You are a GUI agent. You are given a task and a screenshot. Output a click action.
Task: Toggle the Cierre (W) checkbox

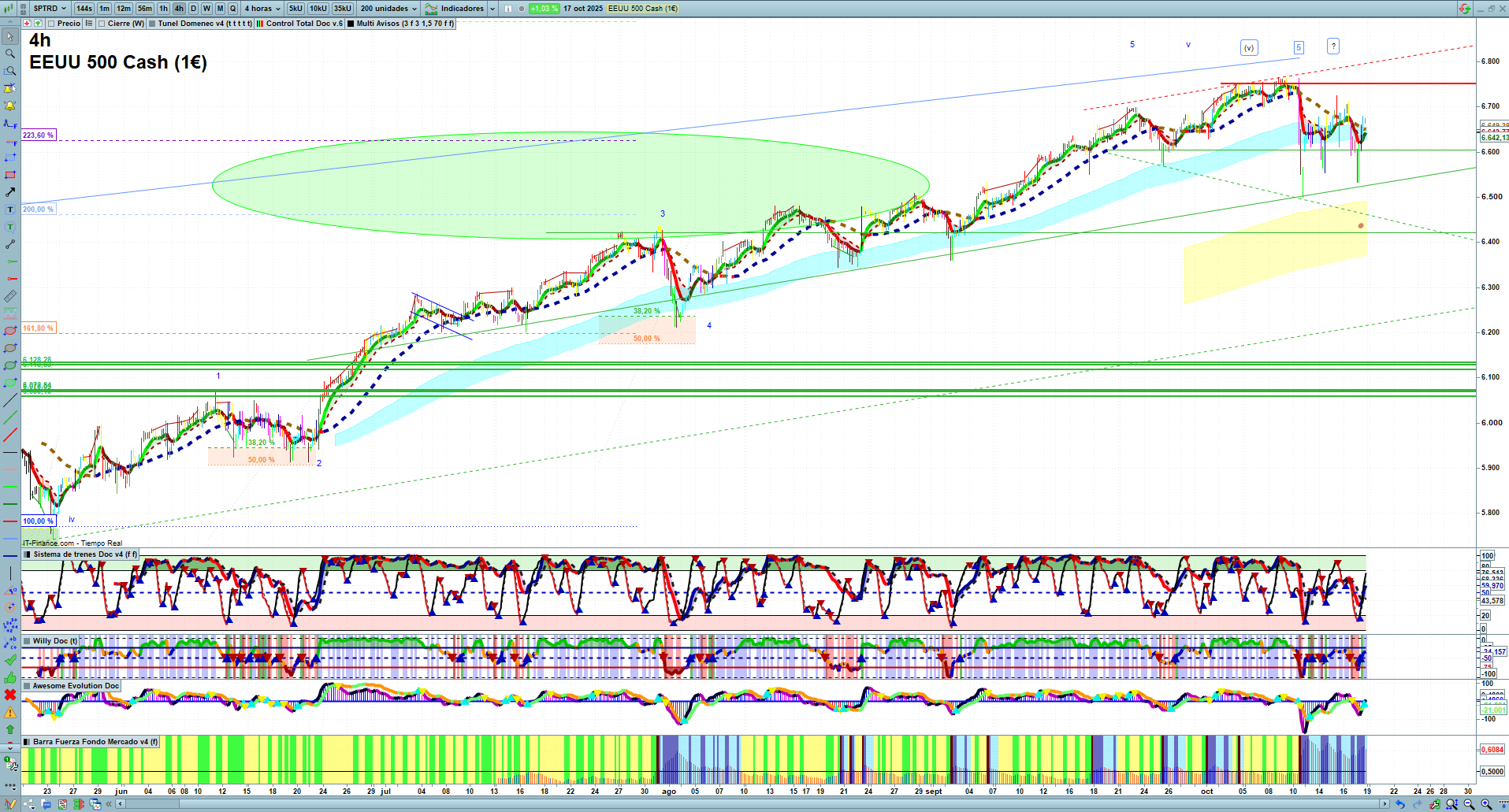coord(102,24)
